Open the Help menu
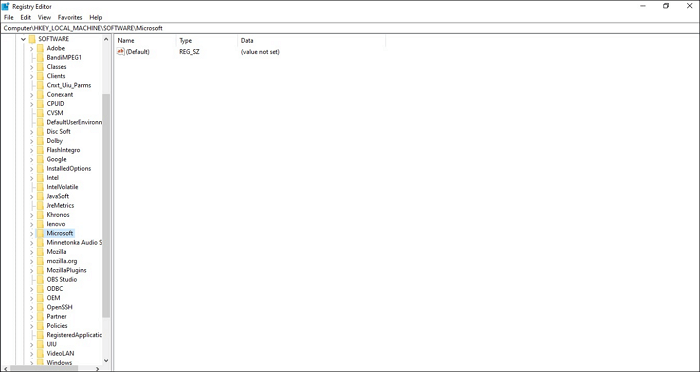The width and height of the screenshot is (700, 372). coord(96,17)
